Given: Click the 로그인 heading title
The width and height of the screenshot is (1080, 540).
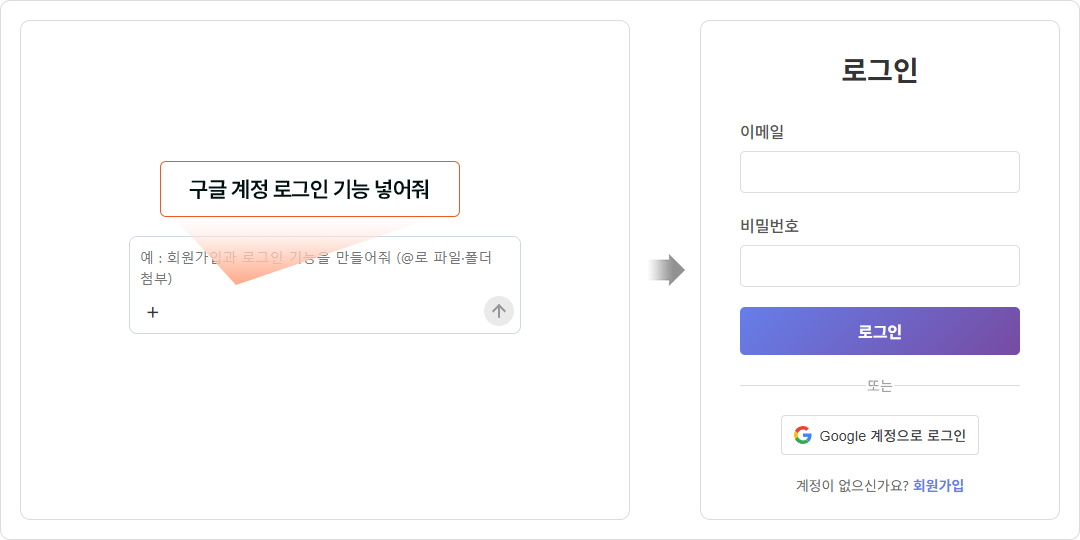Looking at the screenshot, I should 880,70.
